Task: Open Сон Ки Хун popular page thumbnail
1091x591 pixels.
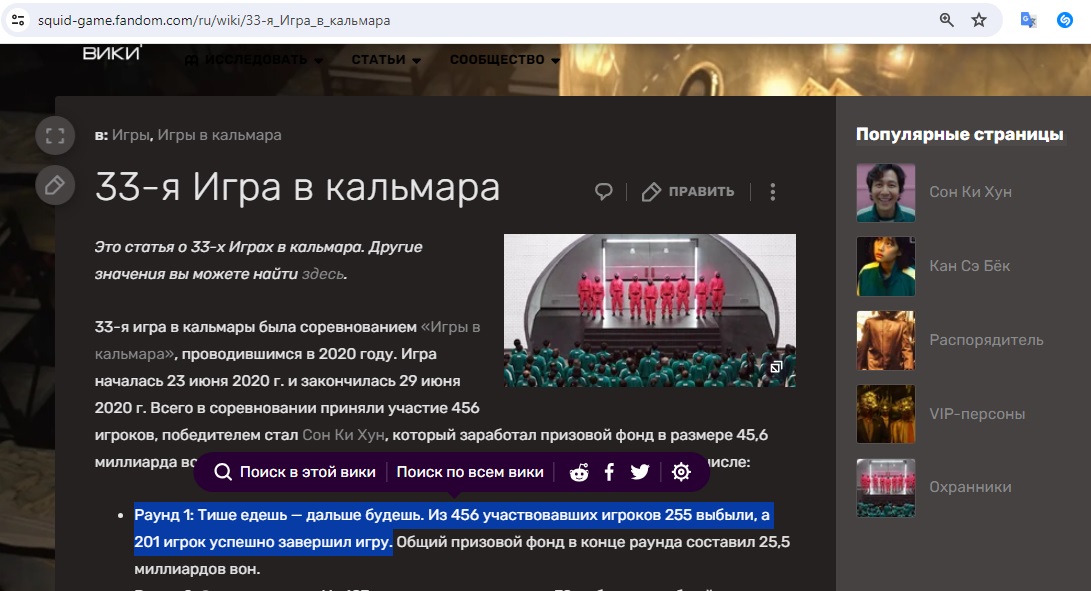Action: click(886, 193)
